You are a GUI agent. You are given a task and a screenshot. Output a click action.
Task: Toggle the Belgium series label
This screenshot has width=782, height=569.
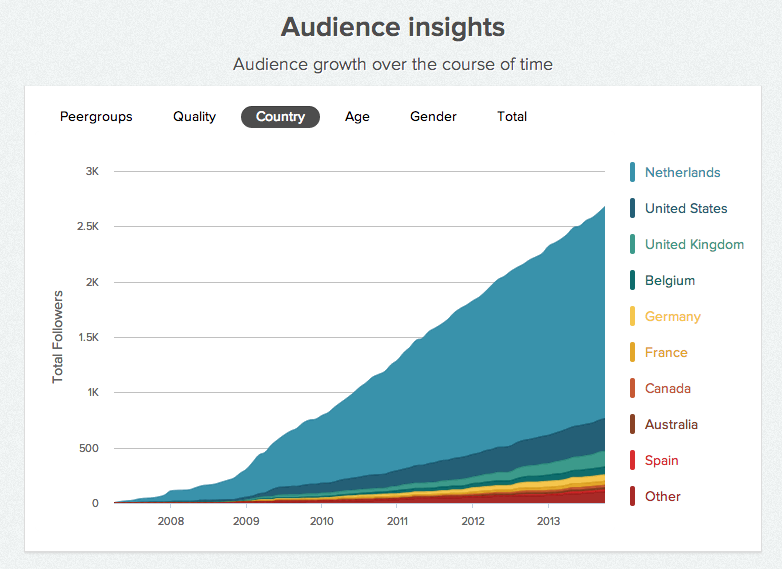(670, 280)
